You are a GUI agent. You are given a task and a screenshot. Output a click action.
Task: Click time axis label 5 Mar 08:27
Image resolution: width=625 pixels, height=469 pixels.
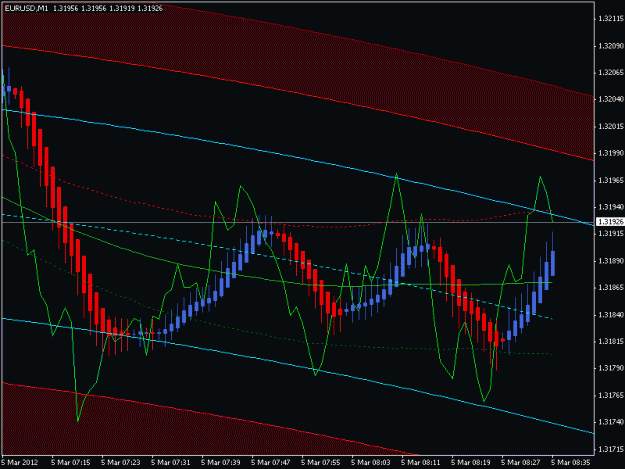[521, 462]
